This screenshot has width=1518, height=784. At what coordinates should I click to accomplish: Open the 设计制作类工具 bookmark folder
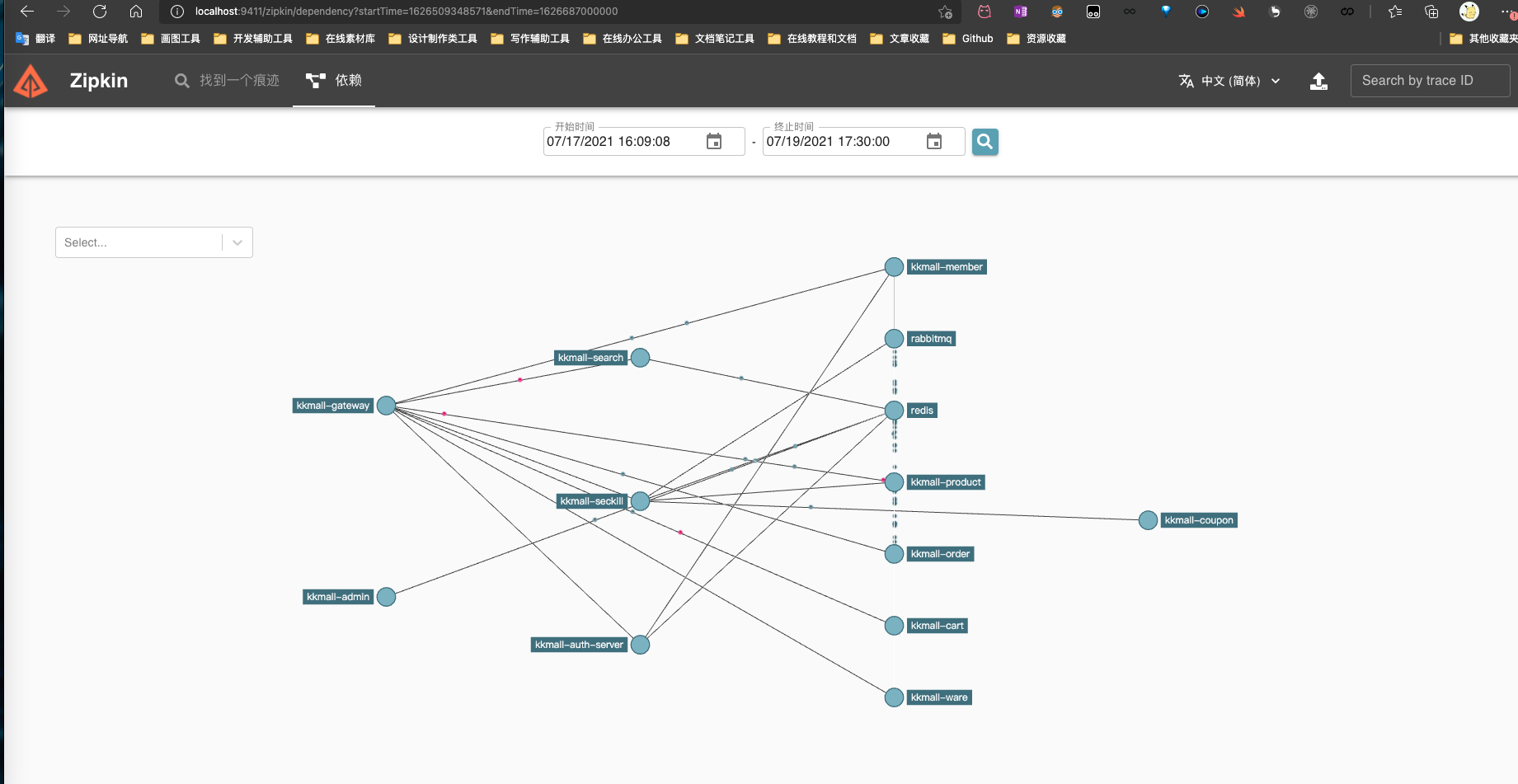[x=433, y=39]
